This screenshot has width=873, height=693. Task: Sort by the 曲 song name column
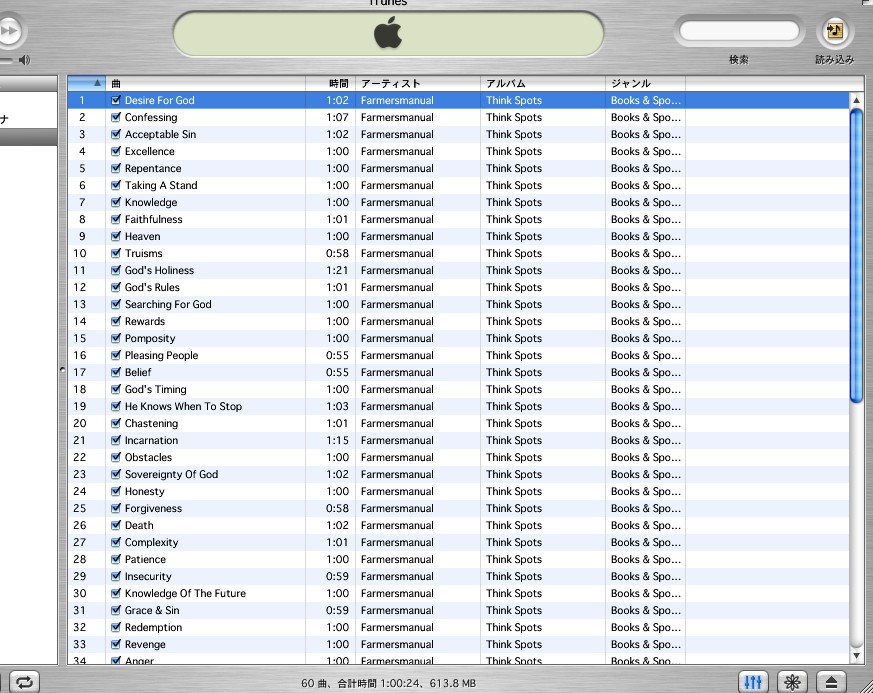pos(205,83)
